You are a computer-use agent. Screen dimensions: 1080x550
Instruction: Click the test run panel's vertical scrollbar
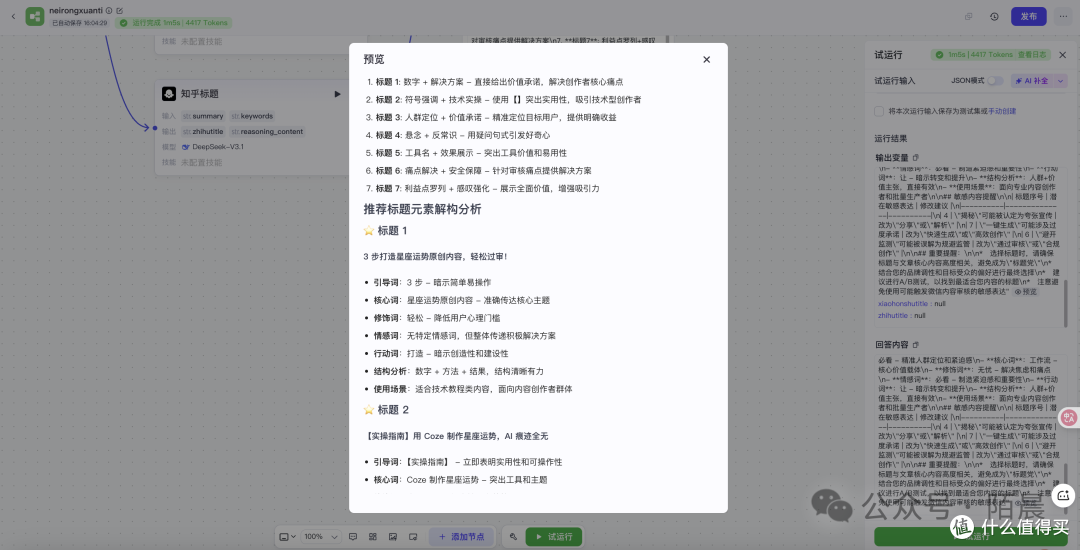(1068, 303)
